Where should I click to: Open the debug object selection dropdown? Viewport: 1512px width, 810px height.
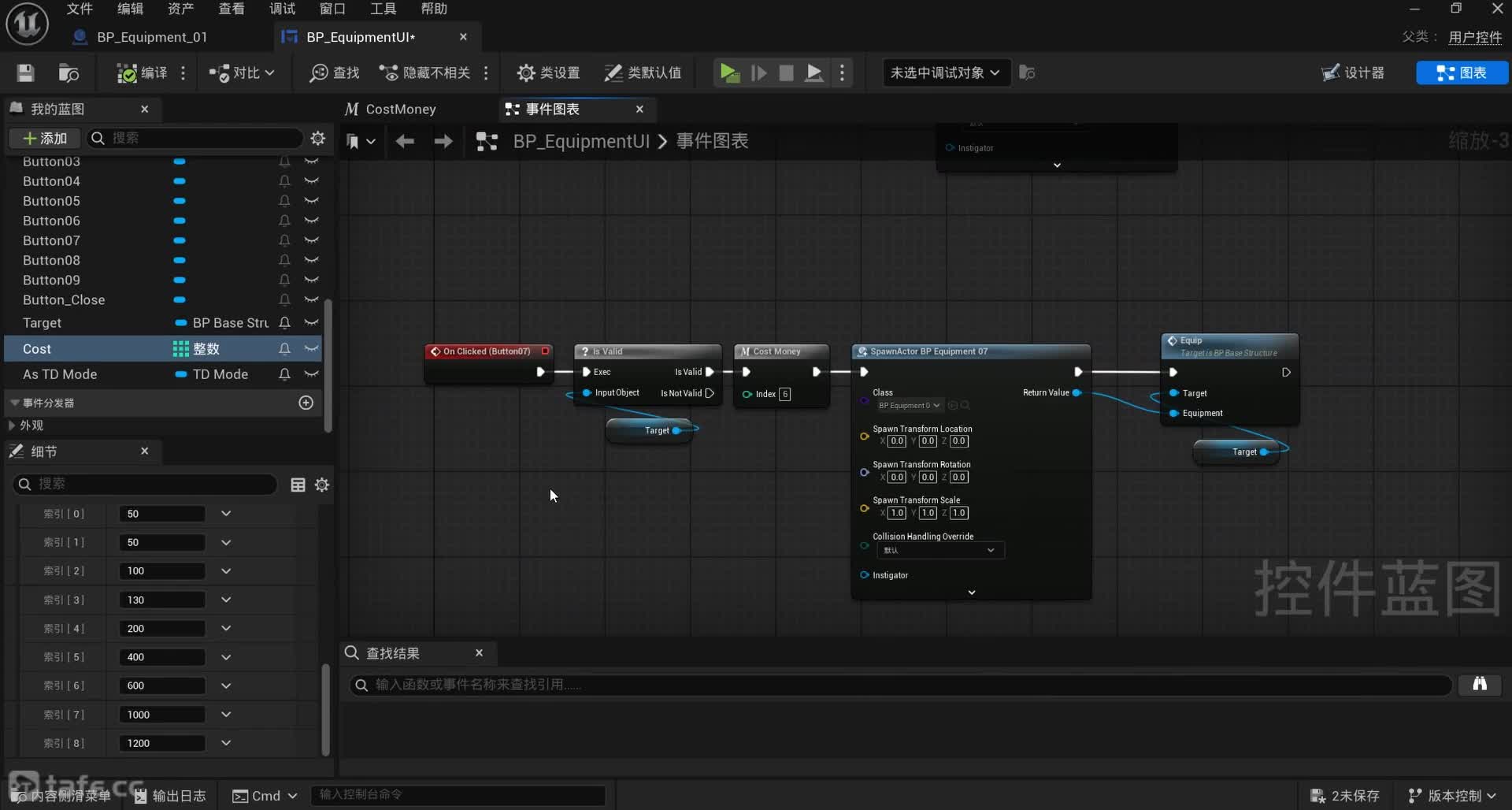click(x=945, y=73)
